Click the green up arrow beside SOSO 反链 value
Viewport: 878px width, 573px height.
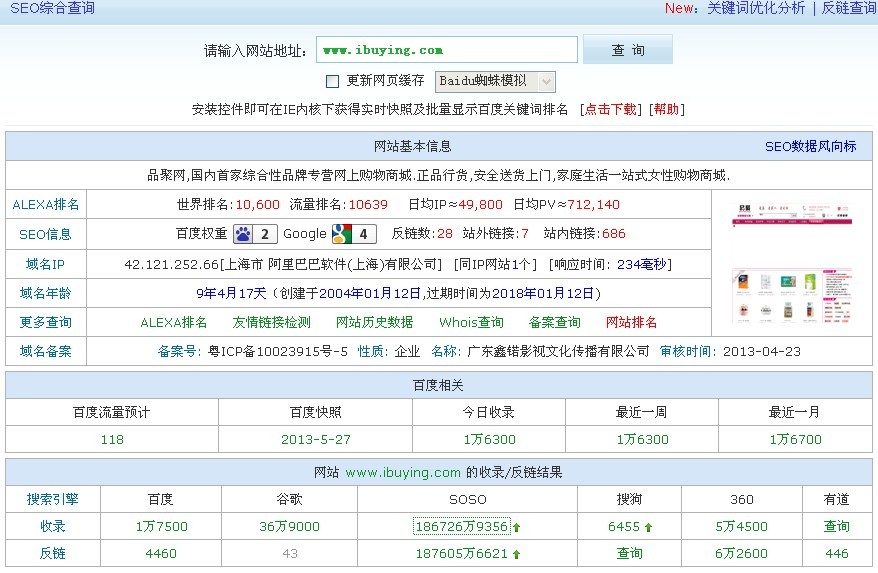516,554
